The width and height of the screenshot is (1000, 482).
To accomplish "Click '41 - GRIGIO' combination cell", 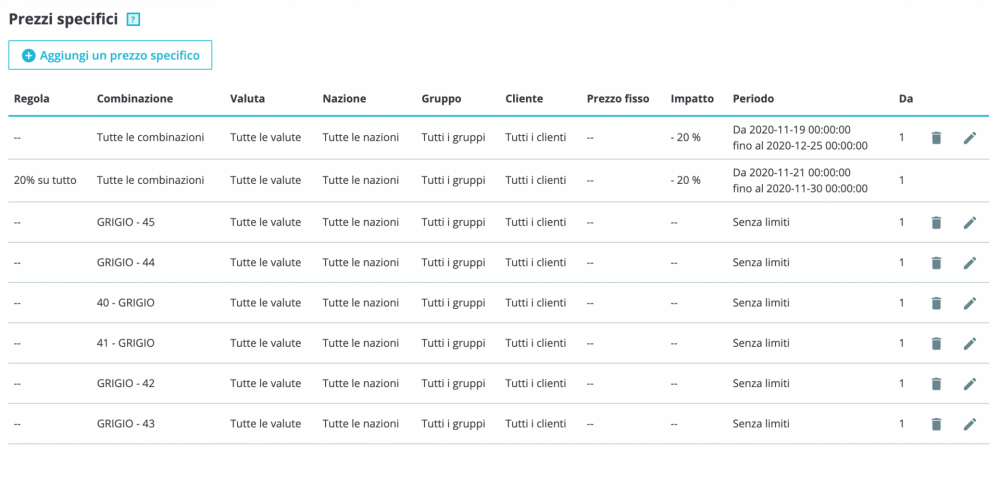I will pos(126,344).
